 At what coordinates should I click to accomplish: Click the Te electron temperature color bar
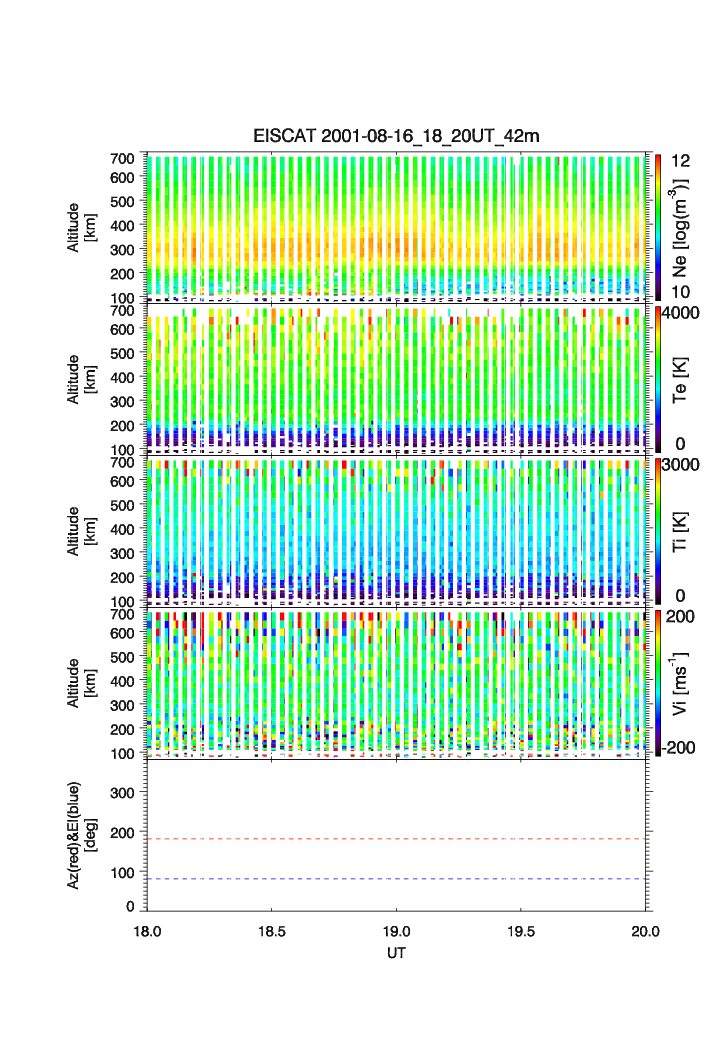(x=658, y=379)
